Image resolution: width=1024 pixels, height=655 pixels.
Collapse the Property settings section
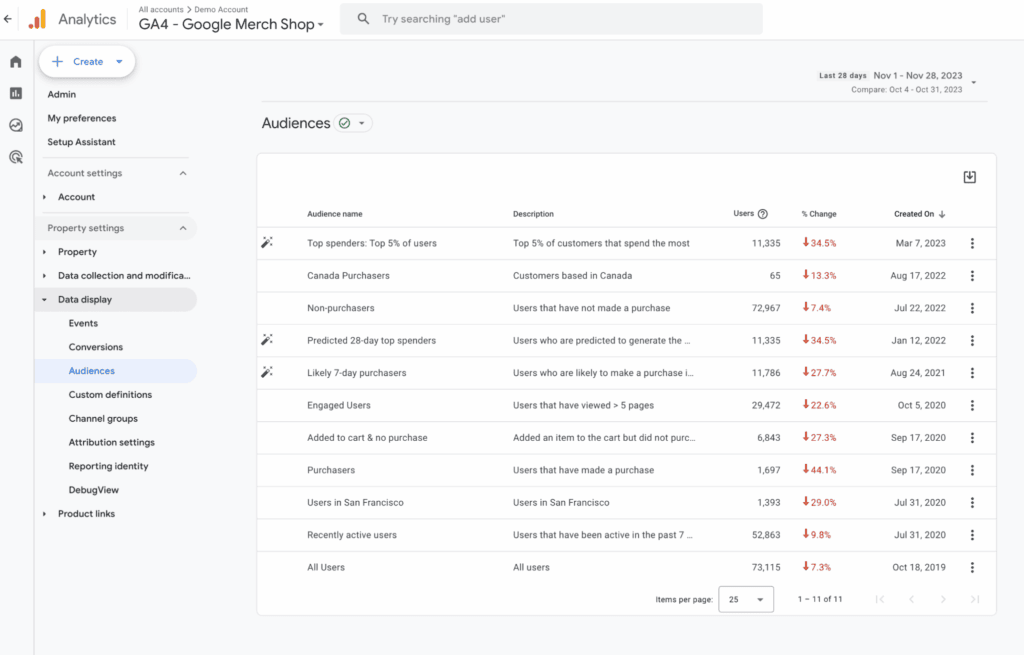pos(183,228)
